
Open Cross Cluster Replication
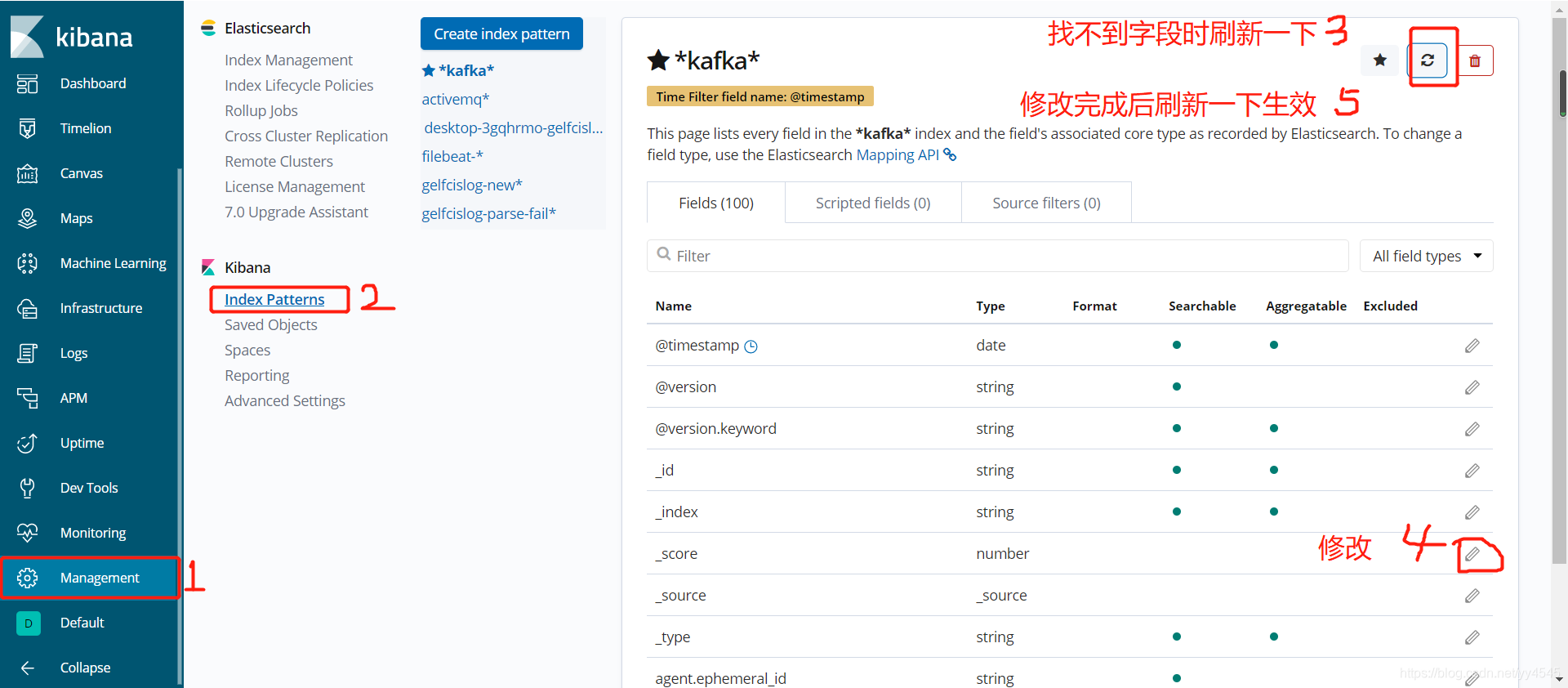point(306,136)
